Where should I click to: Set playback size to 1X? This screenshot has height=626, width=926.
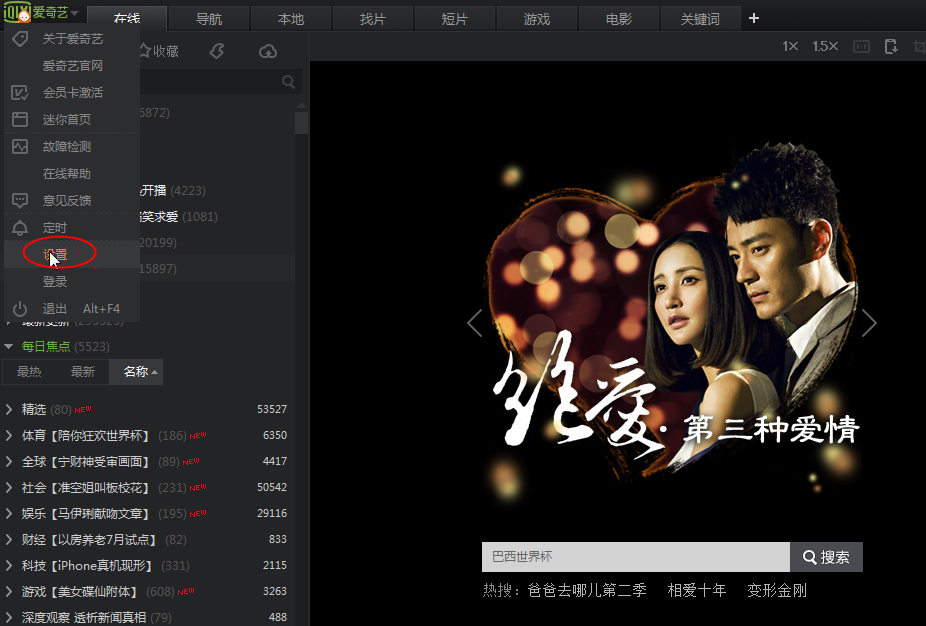(790, 46)
